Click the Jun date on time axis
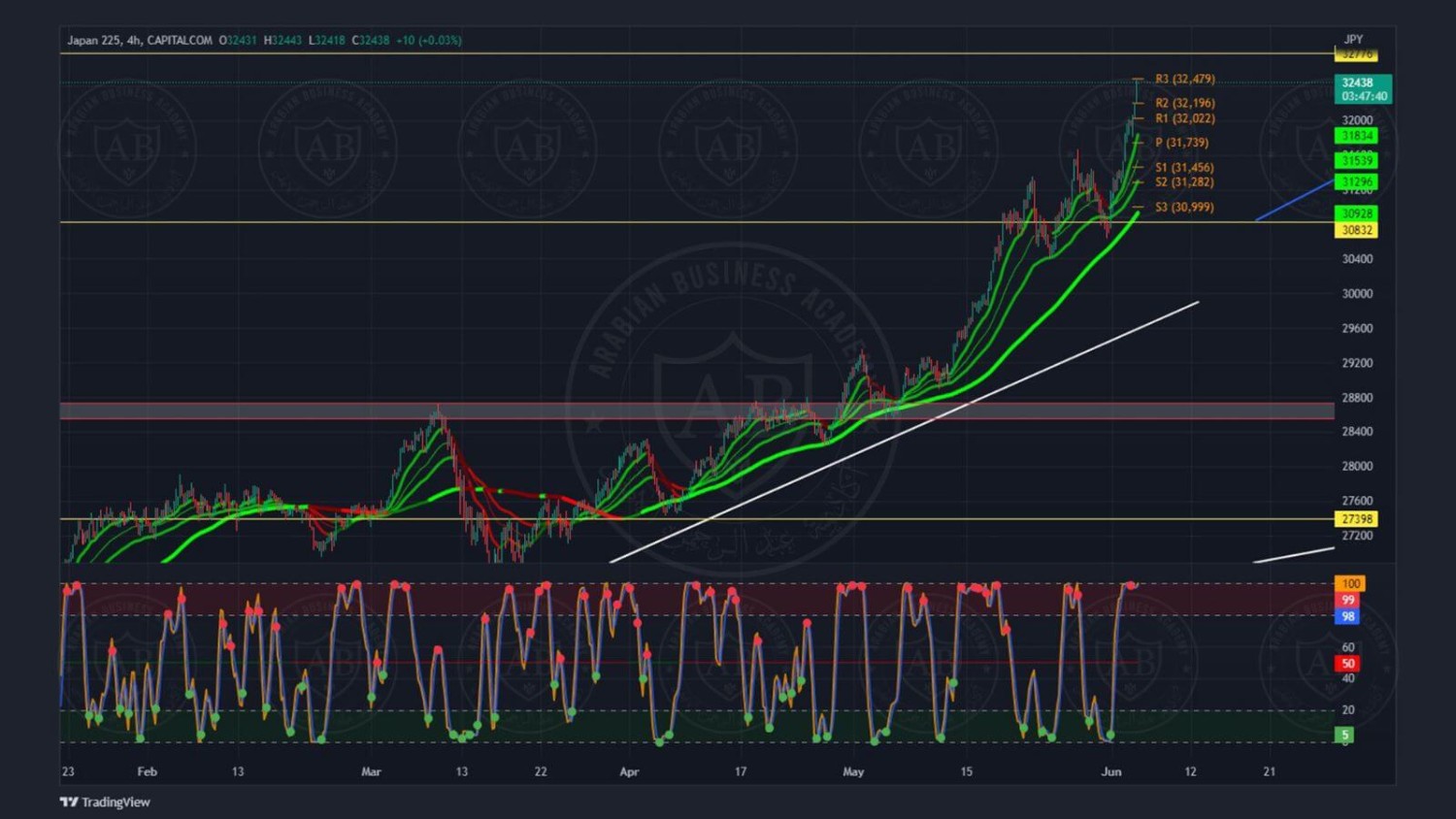This screenshot has height=819, width=1456. pos(1111,771)
